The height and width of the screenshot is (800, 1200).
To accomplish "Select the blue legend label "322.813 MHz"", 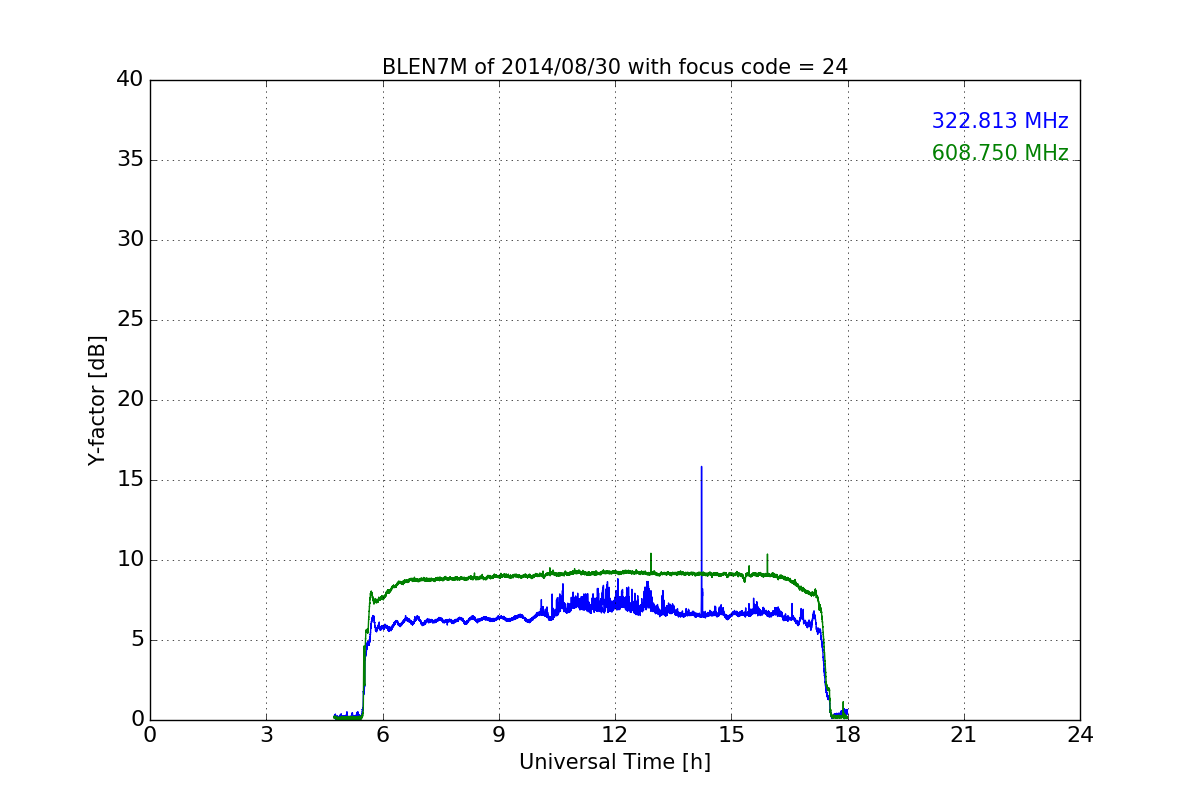I will (x=1000, y=121).
